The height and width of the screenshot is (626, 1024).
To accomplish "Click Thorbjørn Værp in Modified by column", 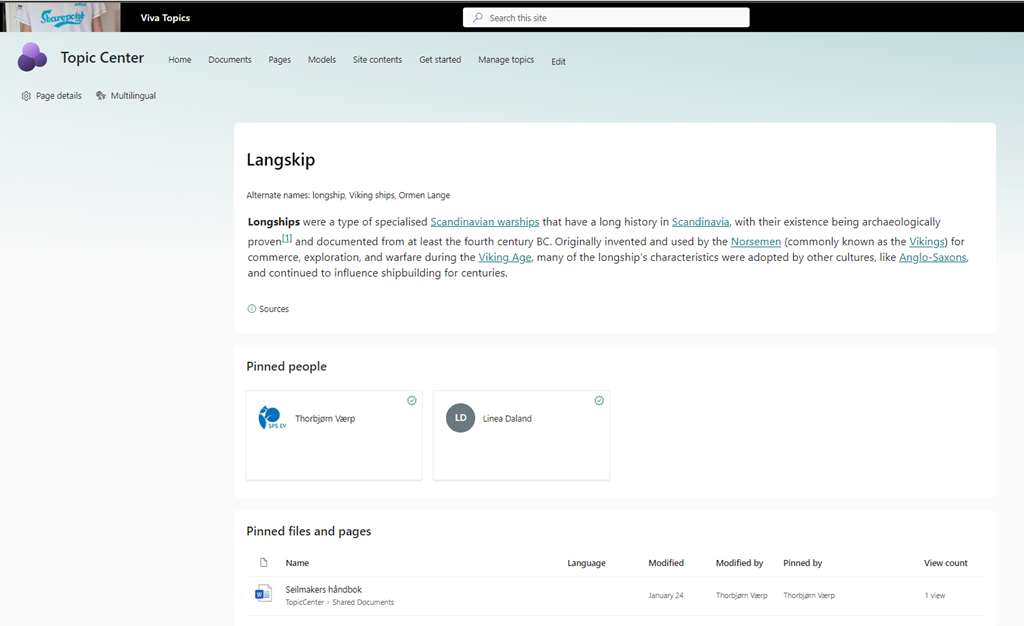I will tap(741, 595).
